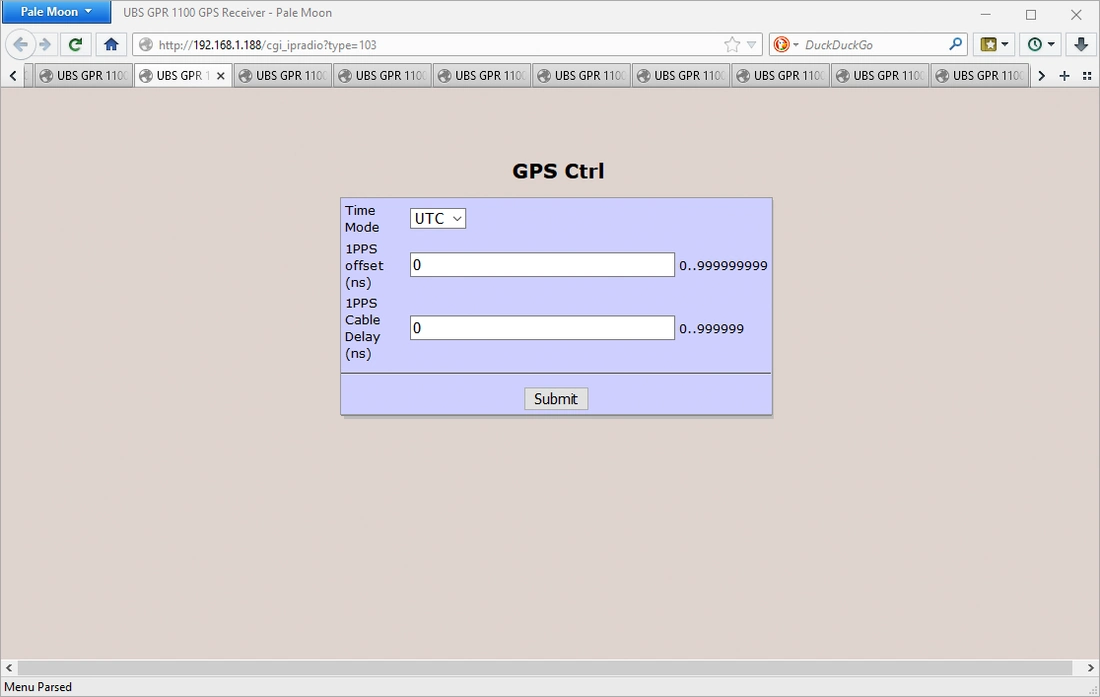Maximize the Pale Moon window
The height and width of the screenshot is (697, 1100).
[x=1031, y=13]
